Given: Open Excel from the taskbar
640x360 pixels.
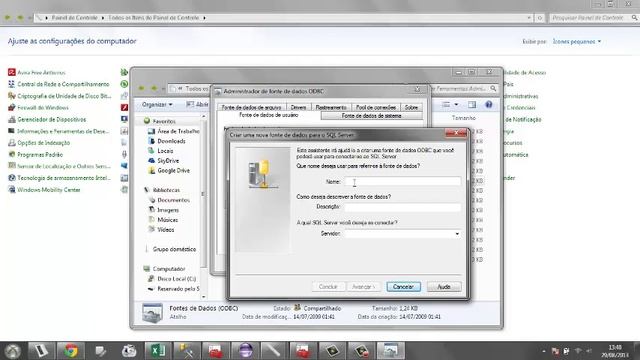Looking at the screenshot, I should (158, 351).
